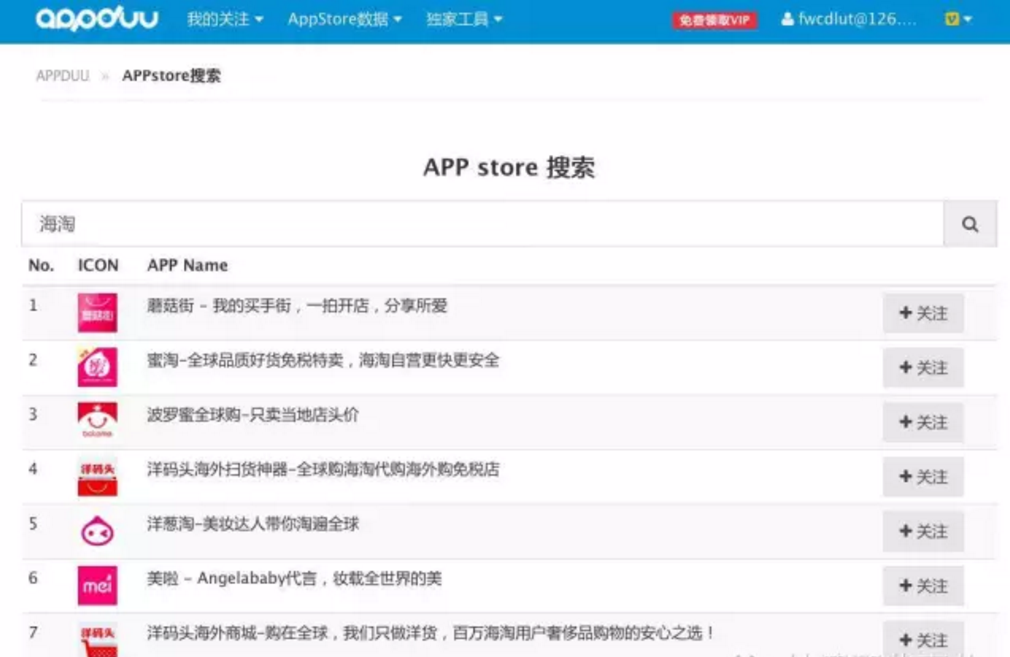Open the 我的关注 dropdown menu
The image size is (1010, 657).
pyautogui.click(x=225, y=19)
